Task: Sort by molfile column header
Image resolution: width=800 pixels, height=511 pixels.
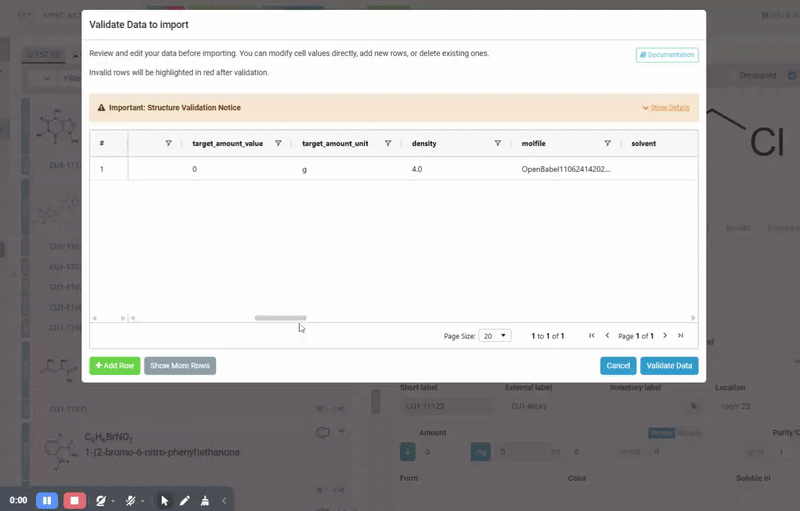Action: pos(533,143)
